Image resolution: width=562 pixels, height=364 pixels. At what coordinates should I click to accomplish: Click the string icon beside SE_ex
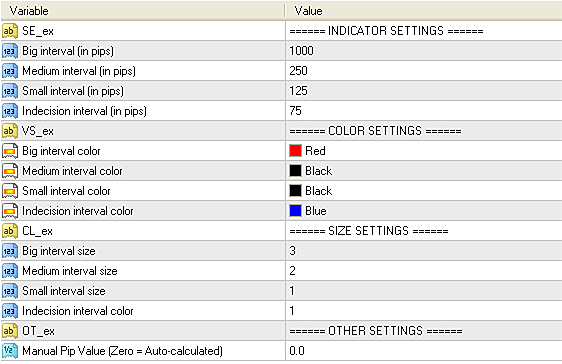10,31
